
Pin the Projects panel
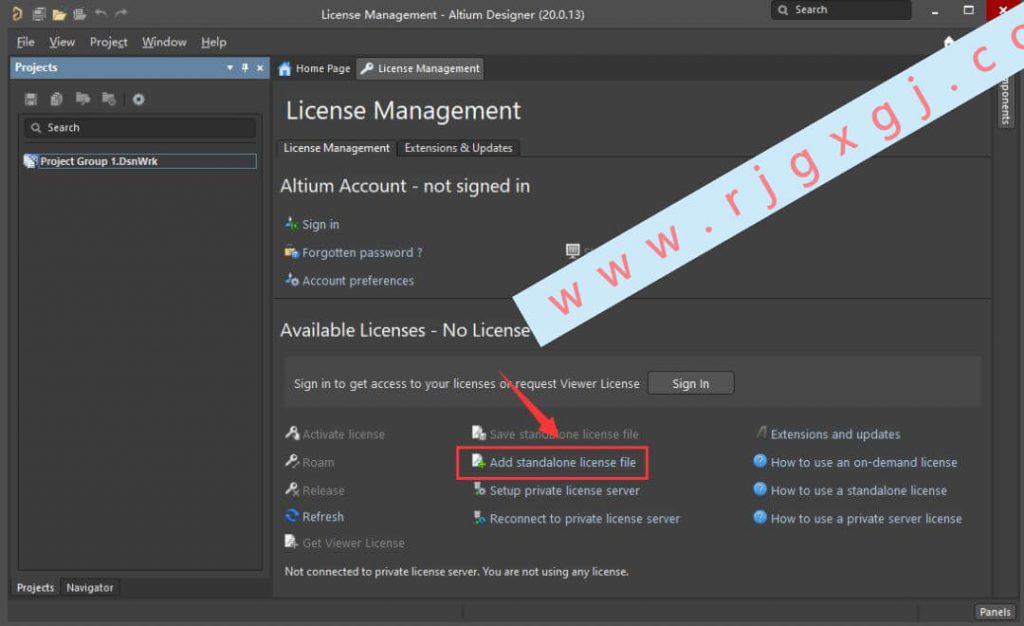pyautogui.click(x=245, y=67)
